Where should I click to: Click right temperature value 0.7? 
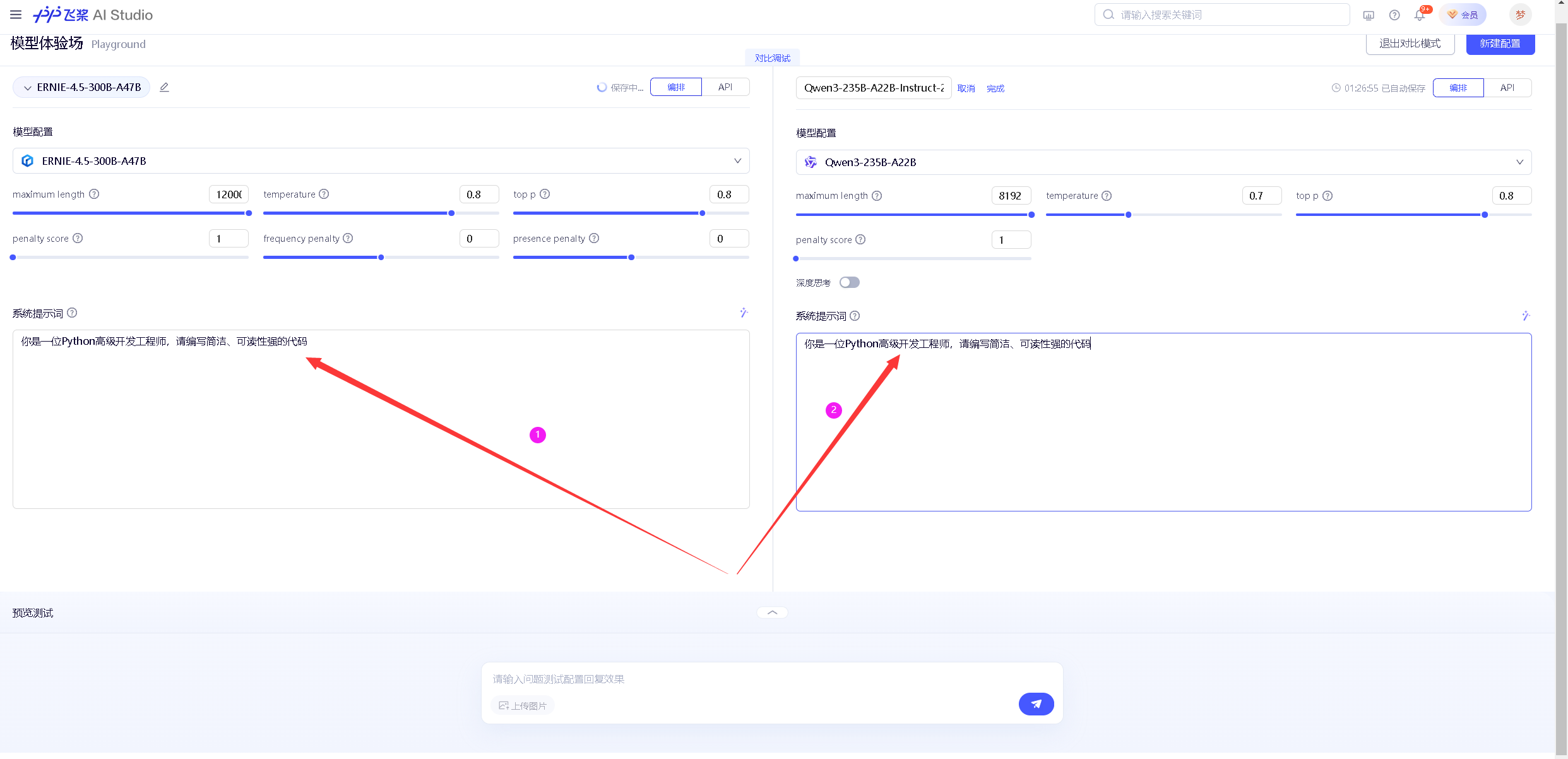coord(1261,196)
